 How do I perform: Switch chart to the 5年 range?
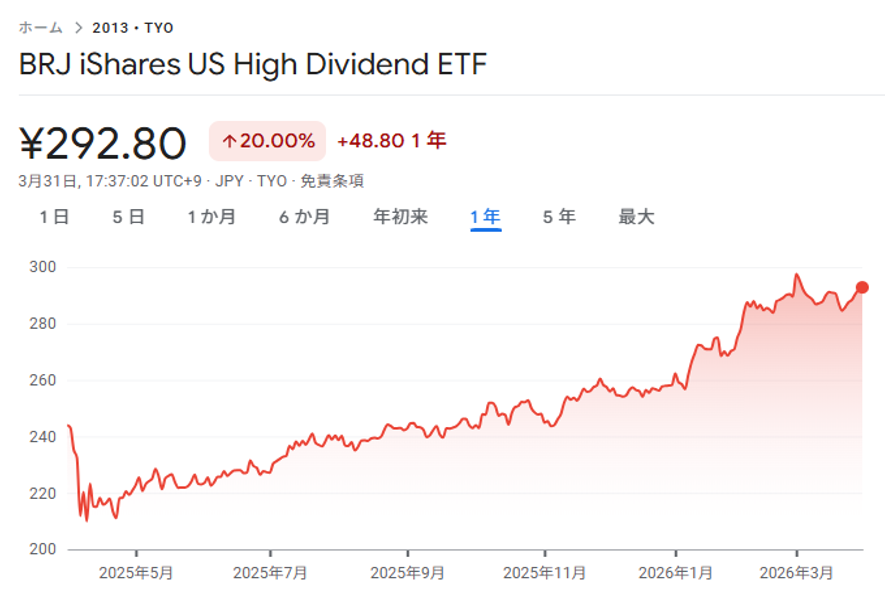[x=559, y=217]
